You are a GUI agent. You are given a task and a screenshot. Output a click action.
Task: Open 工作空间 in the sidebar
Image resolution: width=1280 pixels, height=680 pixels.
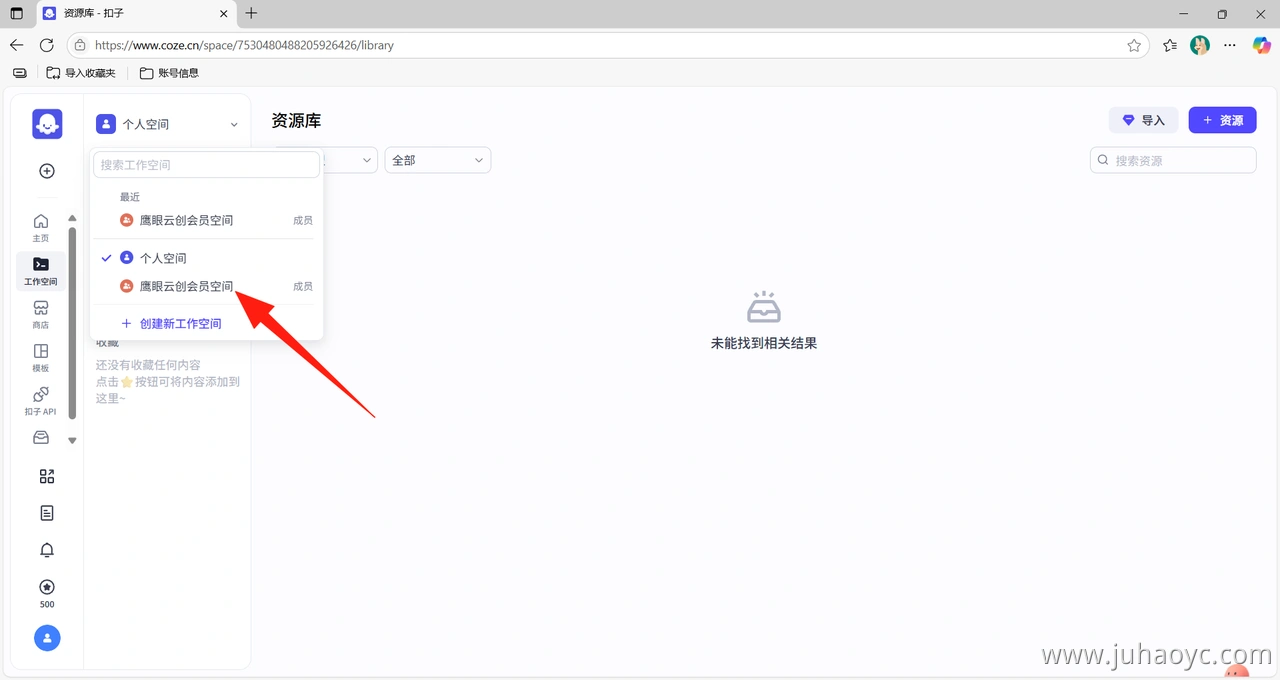click(x=41, y=271)
